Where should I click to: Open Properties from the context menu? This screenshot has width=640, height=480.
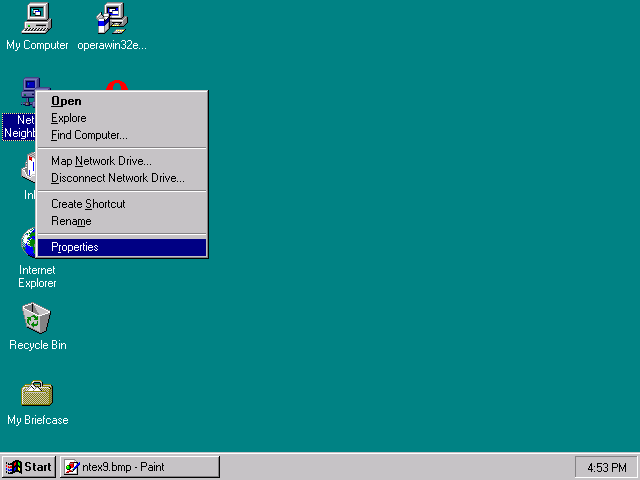[122, 247]
